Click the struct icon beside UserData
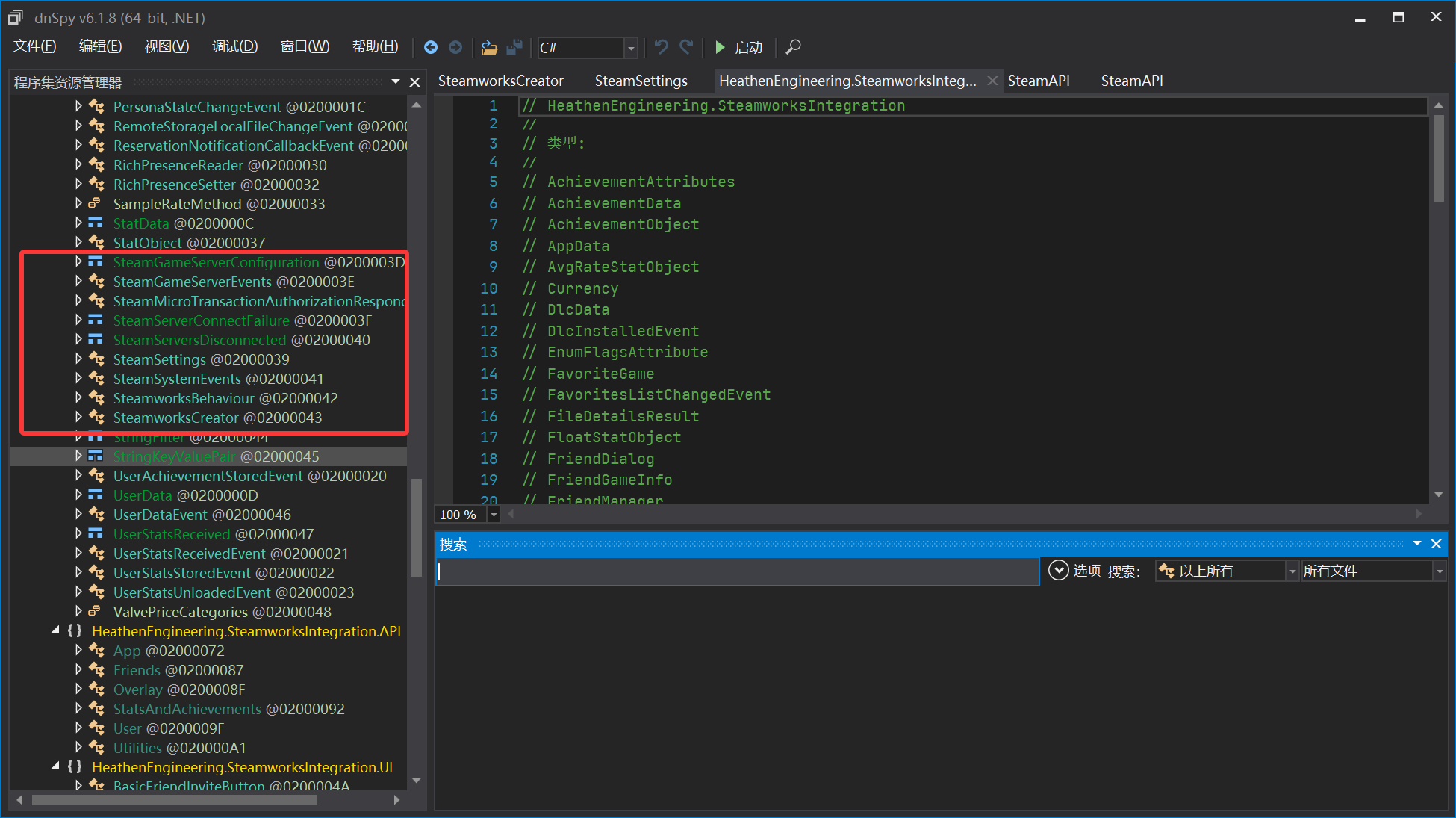This screenshot has width=1456, height=818. (x=96, y=495)
